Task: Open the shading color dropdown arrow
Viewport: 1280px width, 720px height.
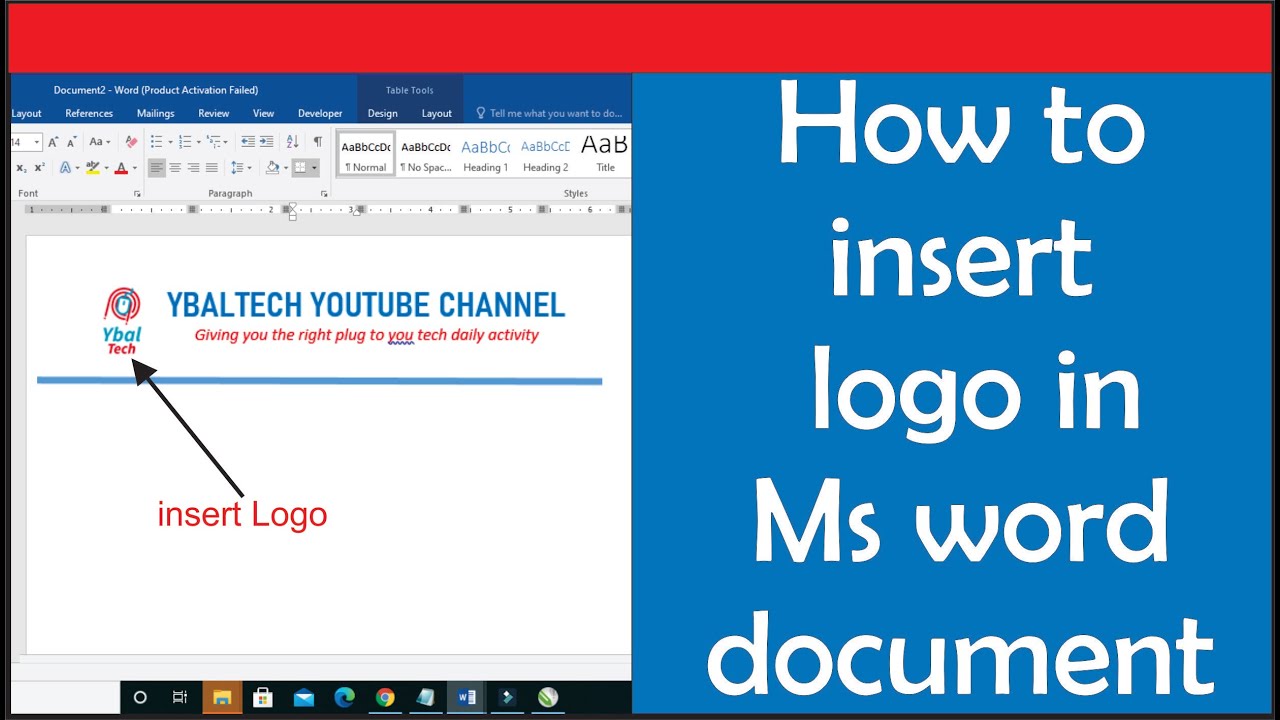Action: coord(286,168)
